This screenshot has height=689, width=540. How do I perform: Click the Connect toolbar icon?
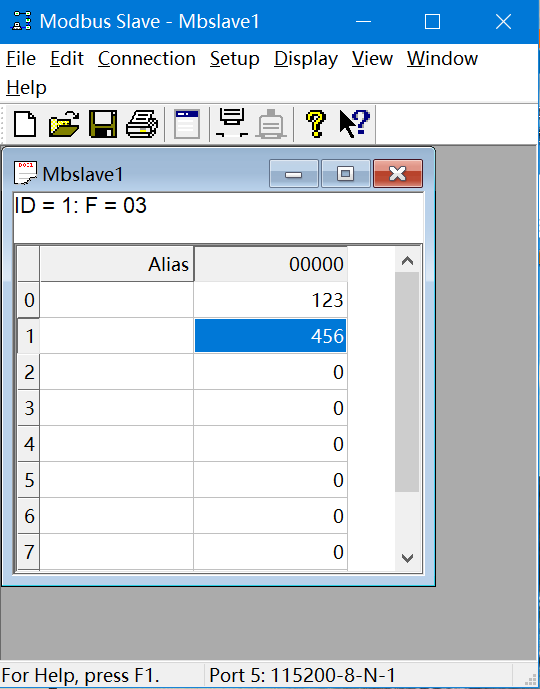pyautogui.click(x=232, y=123)
